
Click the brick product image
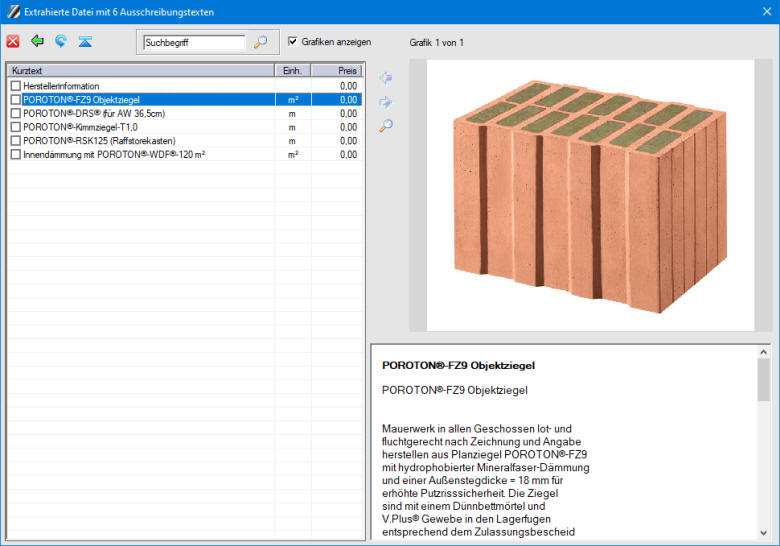click(x=590, y=195)
